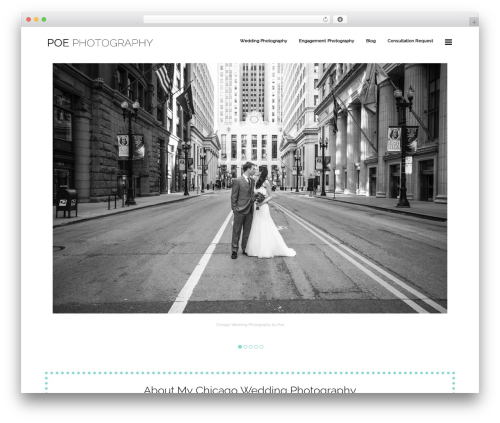This screenshot has height=423, width=500.
Task: Minimize window with yellow button
Action: click(x=36, y=20)
